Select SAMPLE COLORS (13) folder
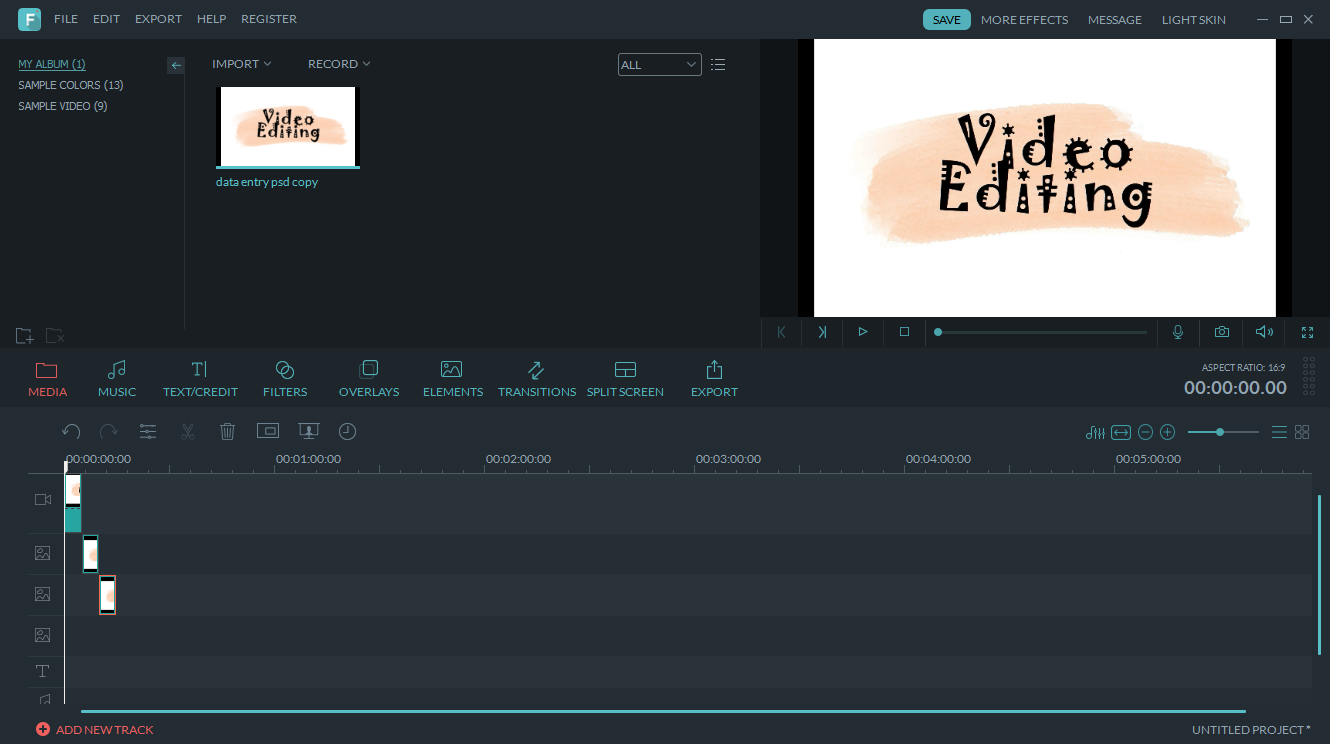This screenshot has width=1330, height=744. (x=71, y=85)
